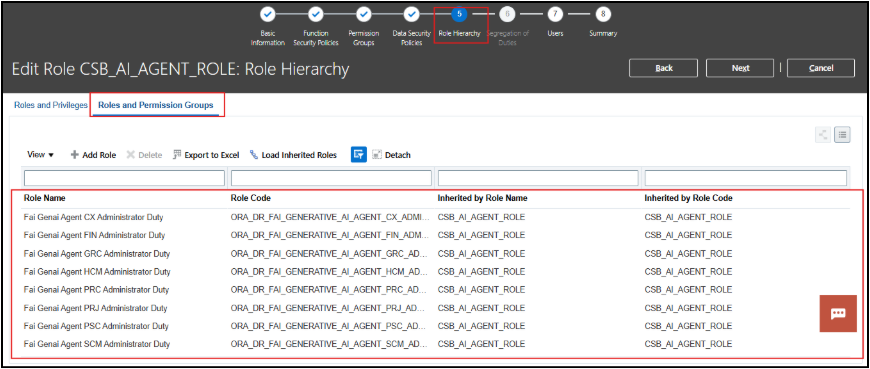Image resolution: width=870 pixels, height=369 pixels.
Task: Select Fai Genai Agent HCM Administrator Duty row
Action: [x=436, y=272]
